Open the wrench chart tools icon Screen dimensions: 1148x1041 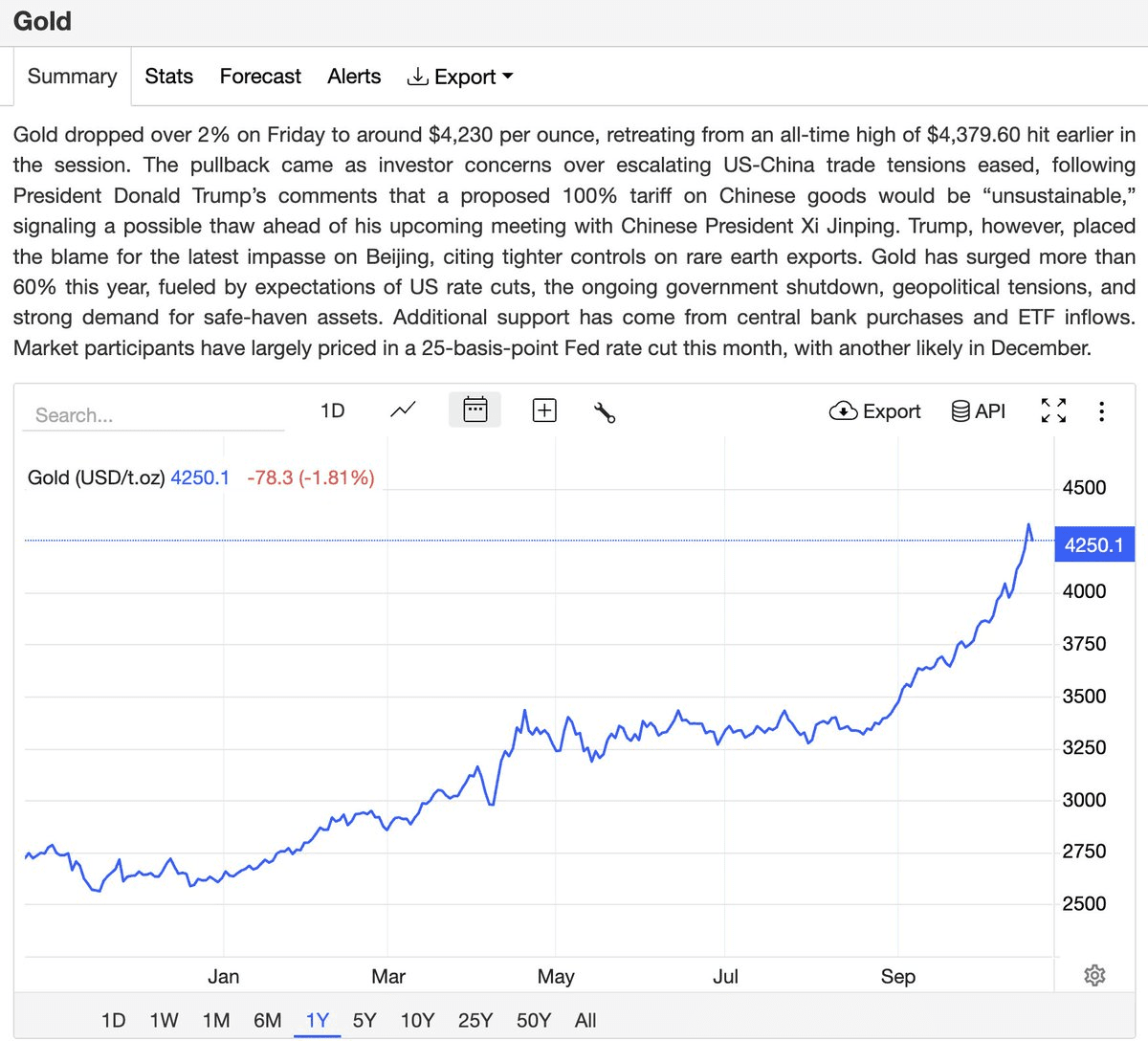pos(605,411)
